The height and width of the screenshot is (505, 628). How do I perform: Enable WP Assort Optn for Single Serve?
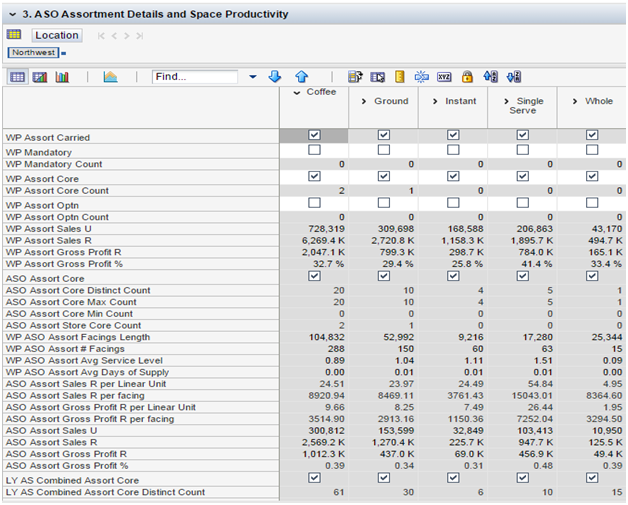click(522, 204)
